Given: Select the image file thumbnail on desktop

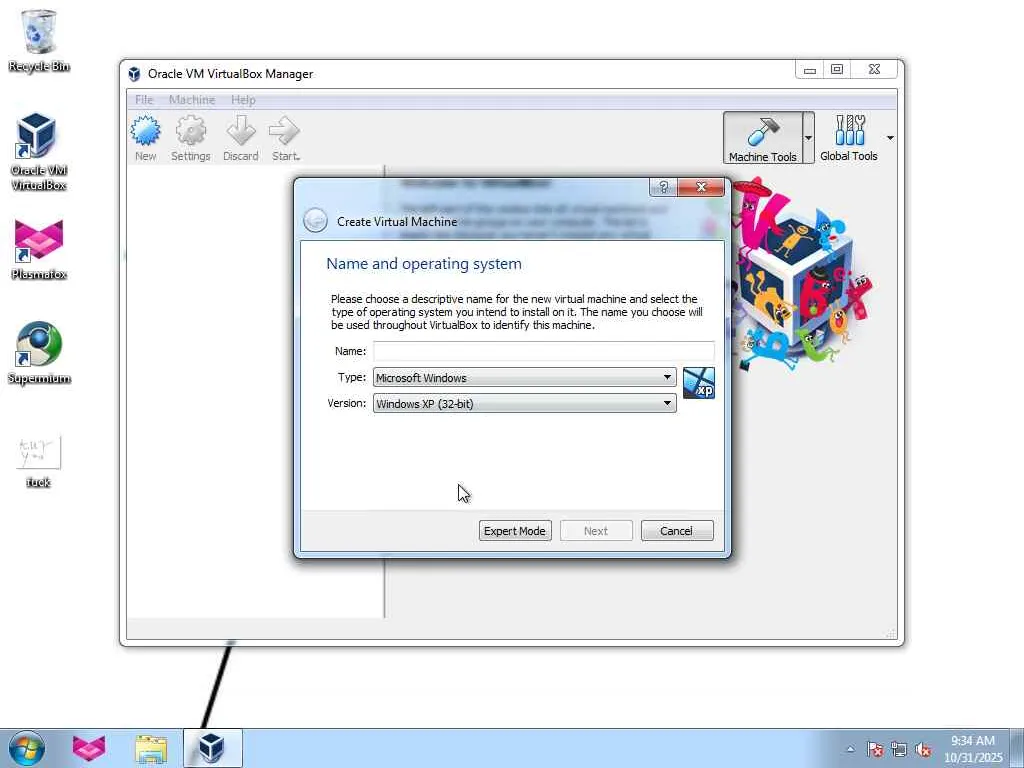Looking at the screenshot, I should [39, 461].
